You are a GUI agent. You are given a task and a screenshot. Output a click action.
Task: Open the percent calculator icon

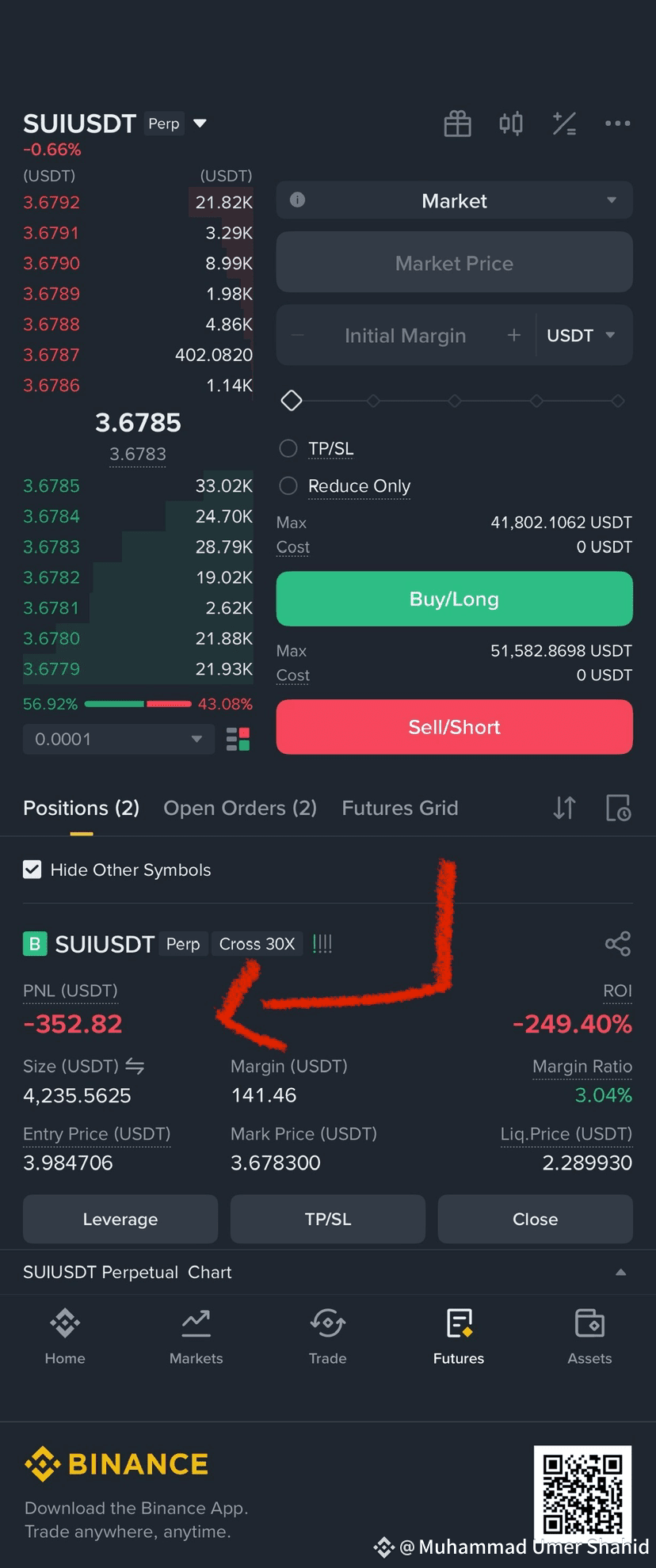click(x=564, y=124)
